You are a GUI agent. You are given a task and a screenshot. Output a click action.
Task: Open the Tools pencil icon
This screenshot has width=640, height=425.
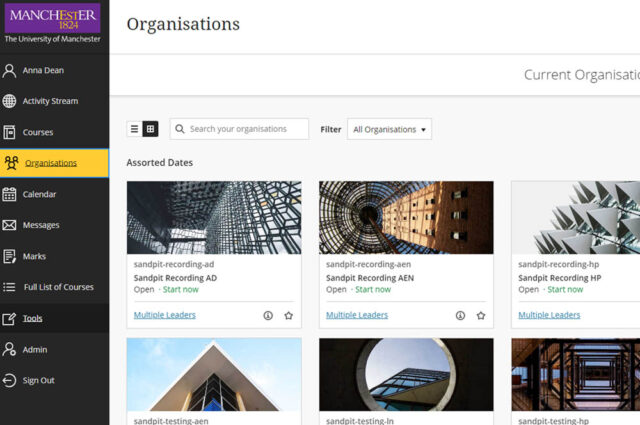click(x=9, y=318)
